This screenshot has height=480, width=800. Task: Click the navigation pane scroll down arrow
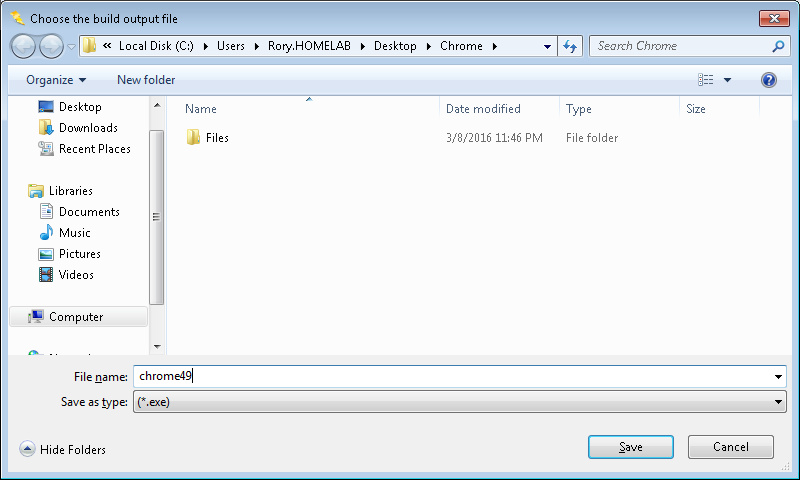pyautogui.click(x=157, y=346)
